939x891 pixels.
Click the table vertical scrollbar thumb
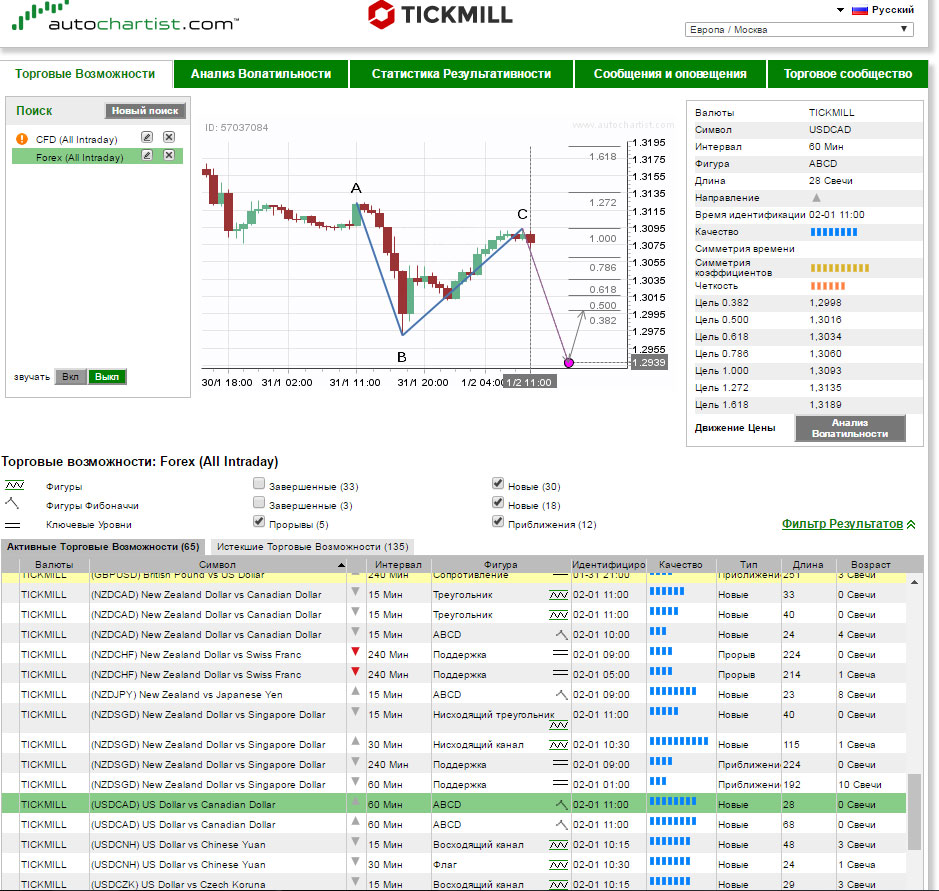[914, 811]
